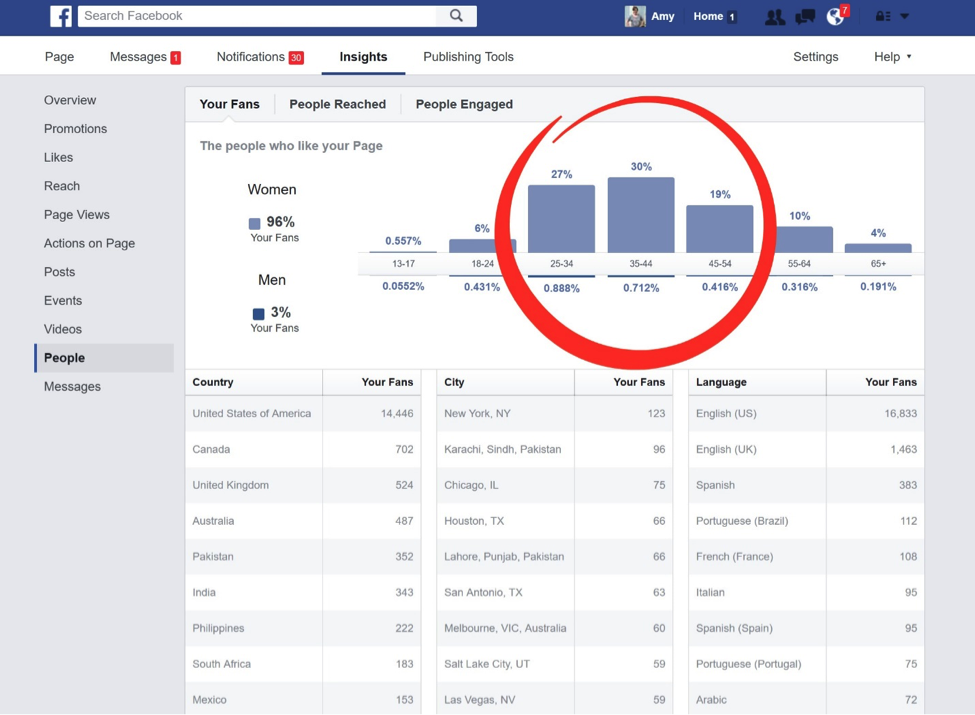The image size is (975, 715).
Task: Click Salt Lake City, UT row
Action: 555,664
